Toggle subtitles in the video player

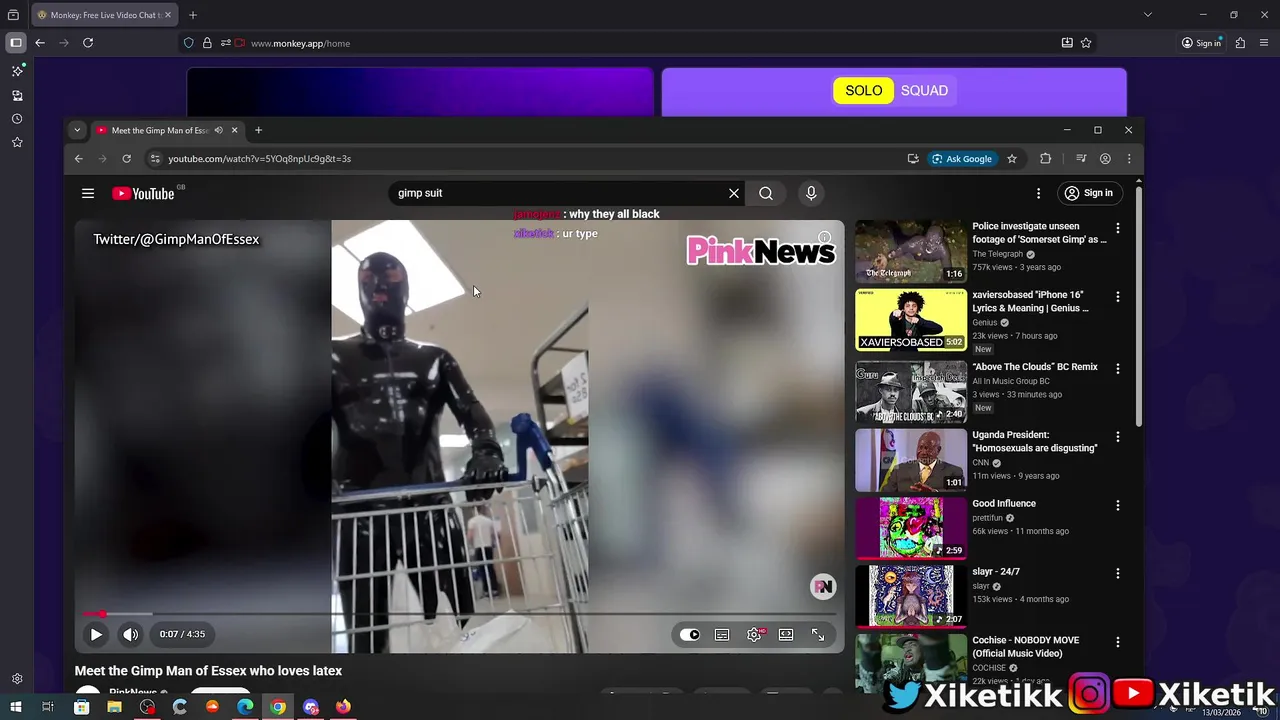tap(722, 634)
